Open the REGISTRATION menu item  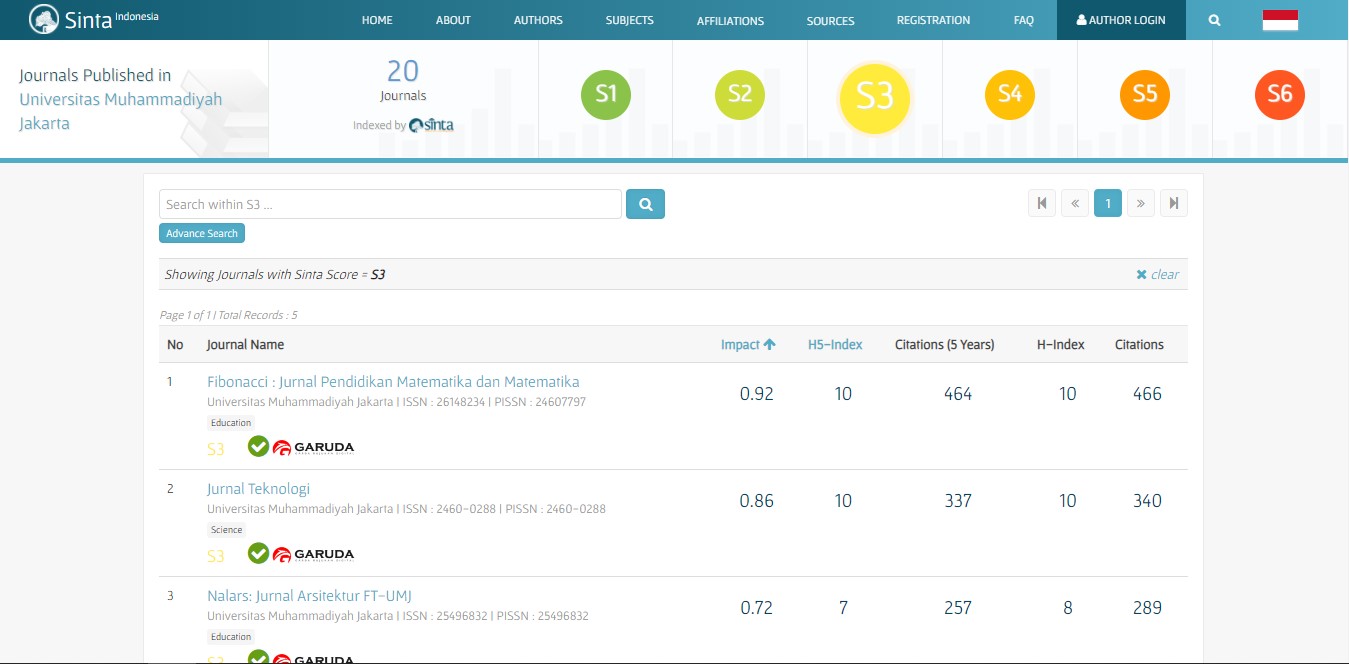pyautogui.click(x=933, y=20)
